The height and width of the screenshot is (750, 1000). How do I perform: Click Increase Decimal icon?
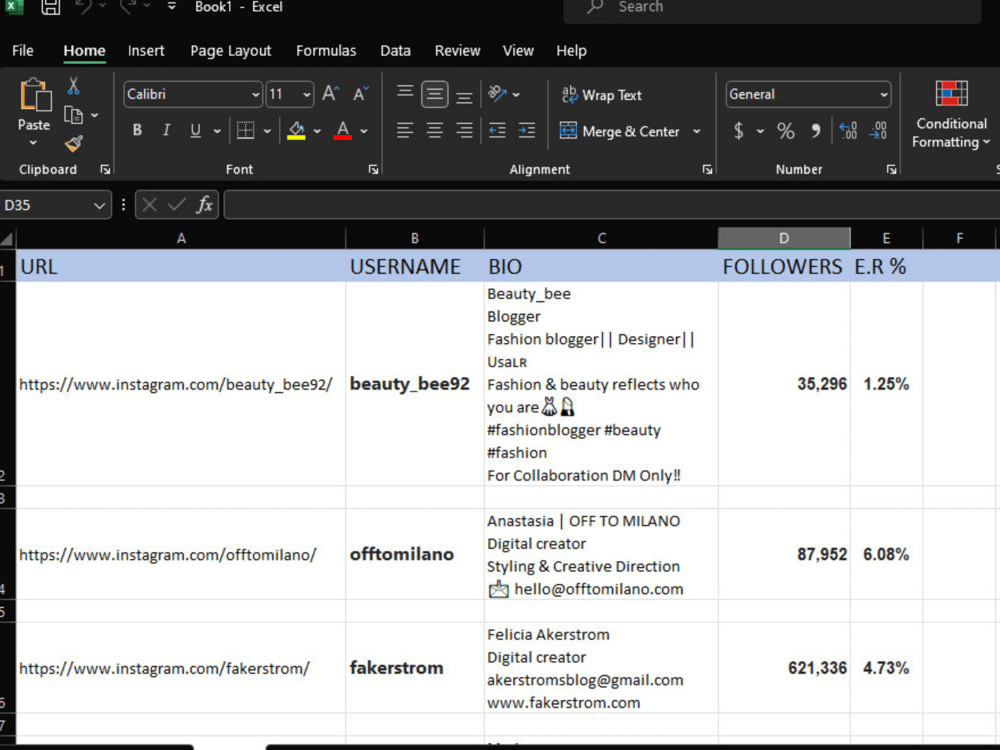(848, 131)
